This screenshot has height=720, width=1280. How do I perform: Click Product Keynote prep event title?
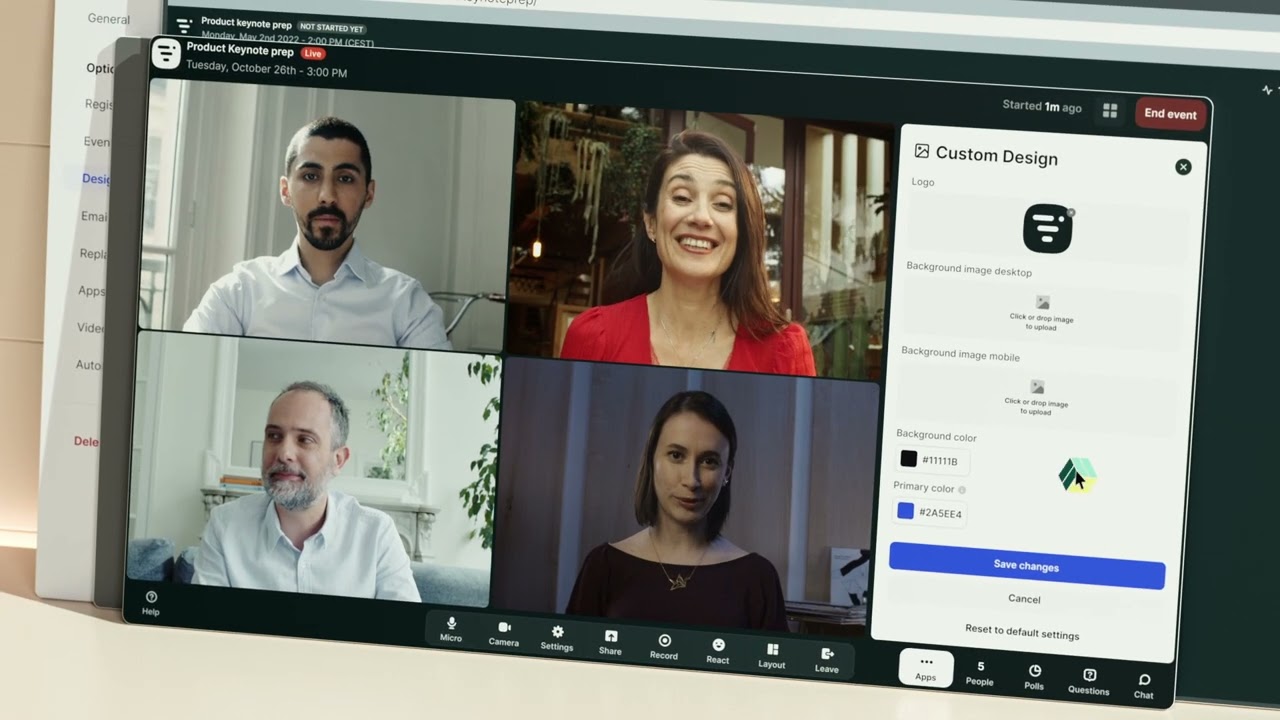click(240, 51)
